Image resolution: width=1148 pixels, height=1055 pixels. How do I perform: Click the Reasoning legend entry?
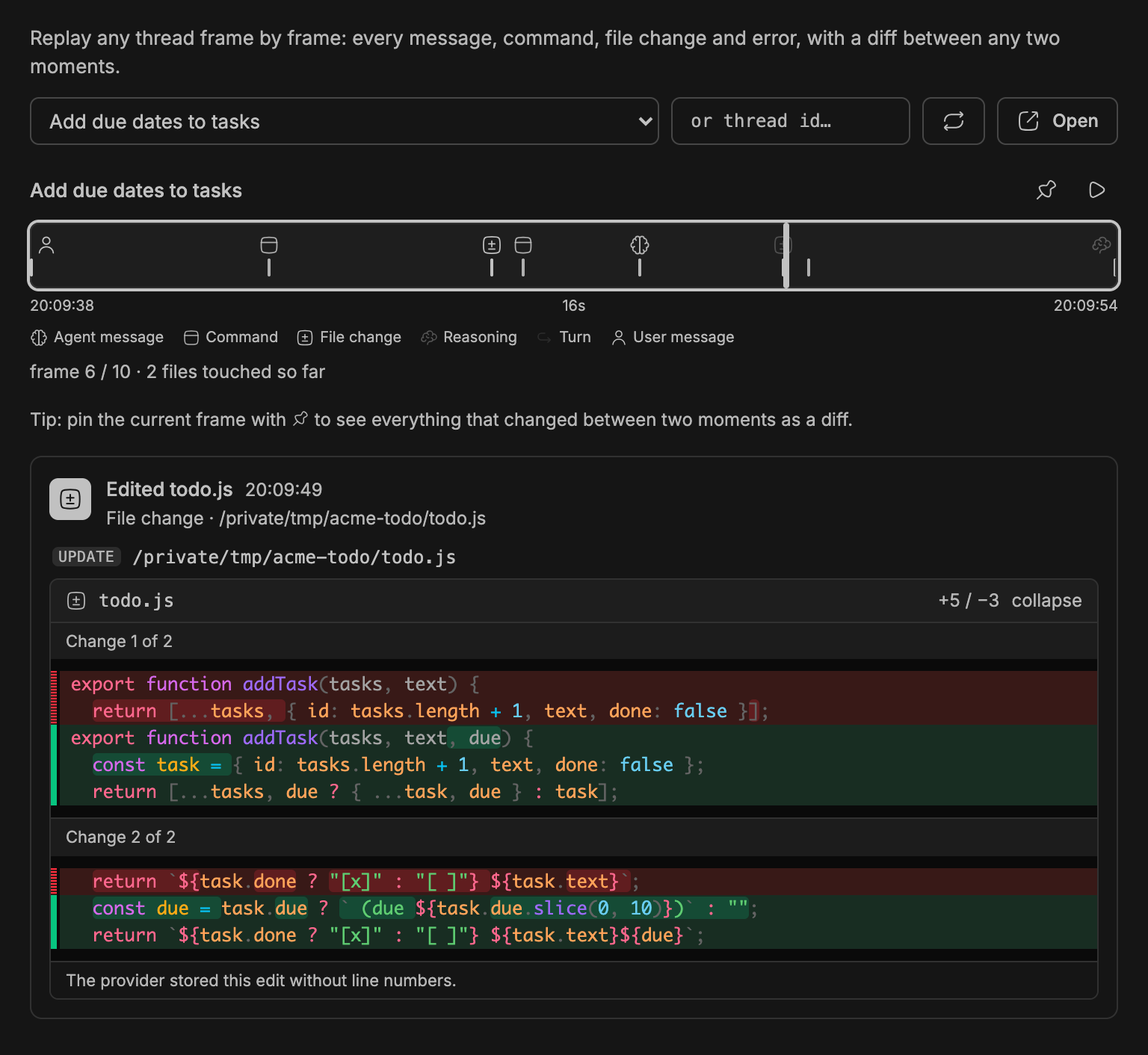(469, 338)
